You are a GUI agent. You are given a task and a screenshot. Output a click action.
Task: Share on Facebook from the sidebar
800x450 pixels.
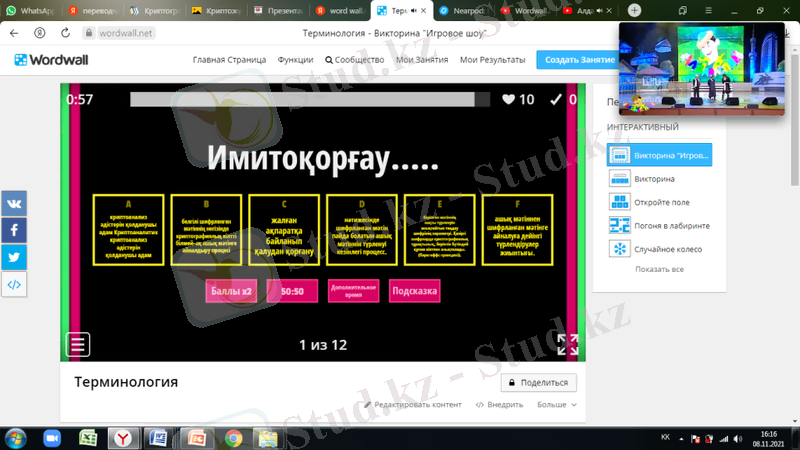tap(14, 230)
